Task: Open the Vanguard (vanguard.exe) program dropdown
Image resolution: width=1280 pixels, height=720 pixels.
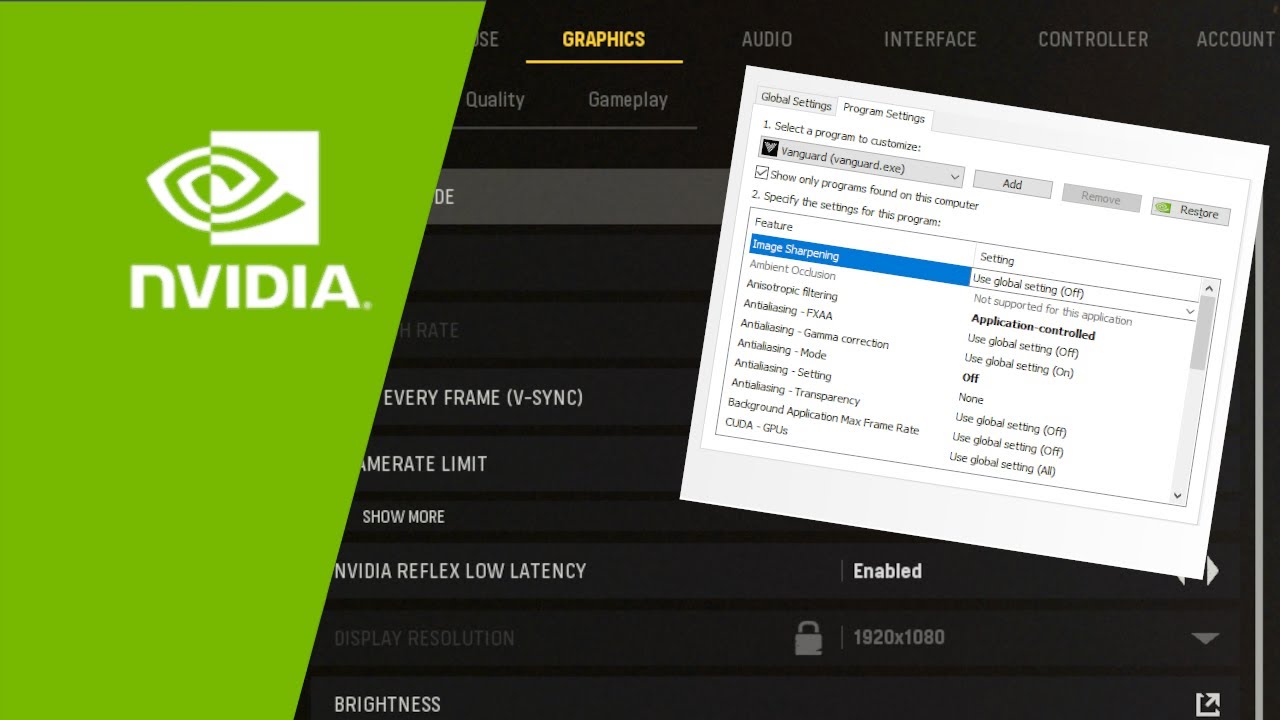Action: click(x=863, y=164)
